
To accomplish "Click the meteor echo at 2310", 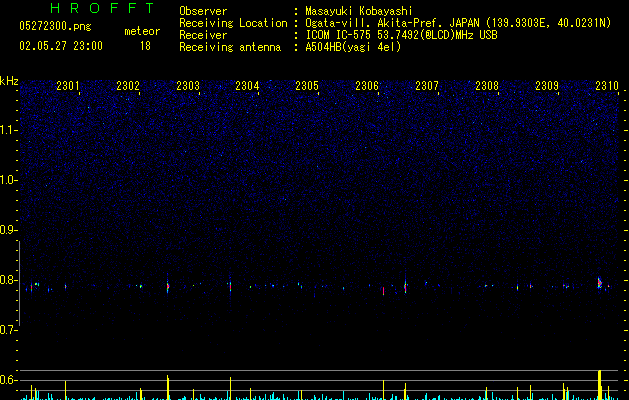I will click(600, 283).
